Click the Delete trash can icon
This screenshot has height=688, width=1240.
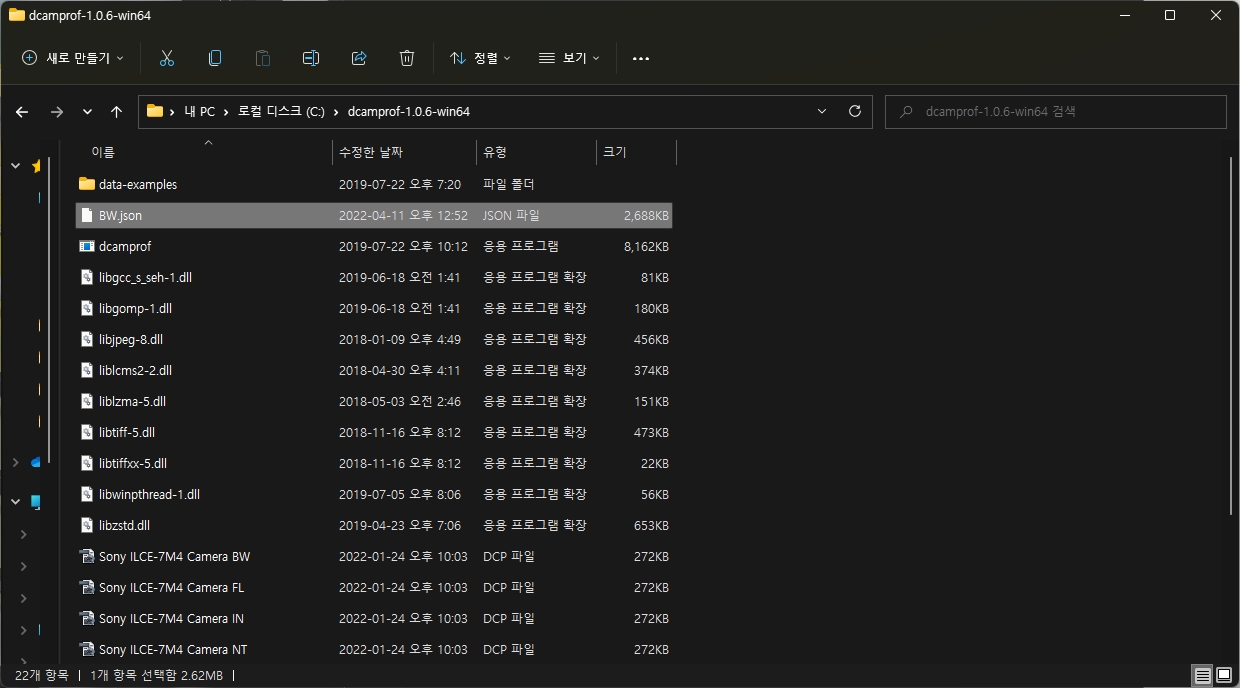[407, 58]
